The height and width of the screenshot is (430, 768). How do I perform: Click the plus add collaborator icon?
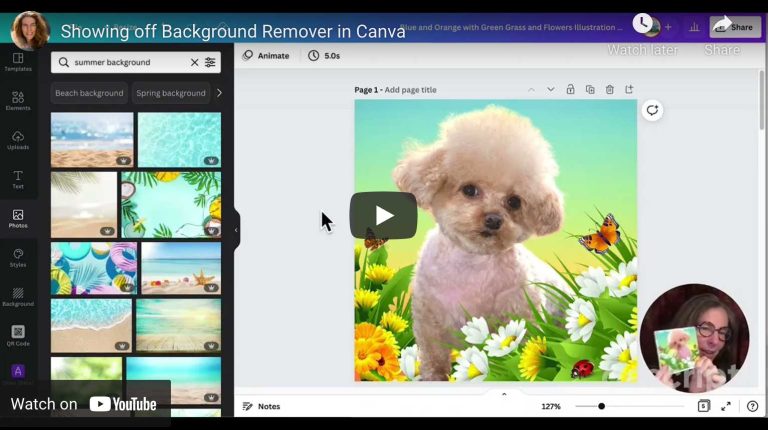pyautogui.click(x=669, y=27)
